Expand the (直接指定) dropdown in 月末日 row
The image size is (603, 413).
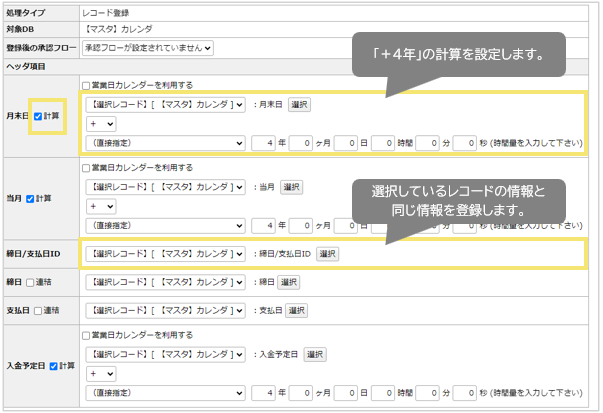click(x=165, y=143)
